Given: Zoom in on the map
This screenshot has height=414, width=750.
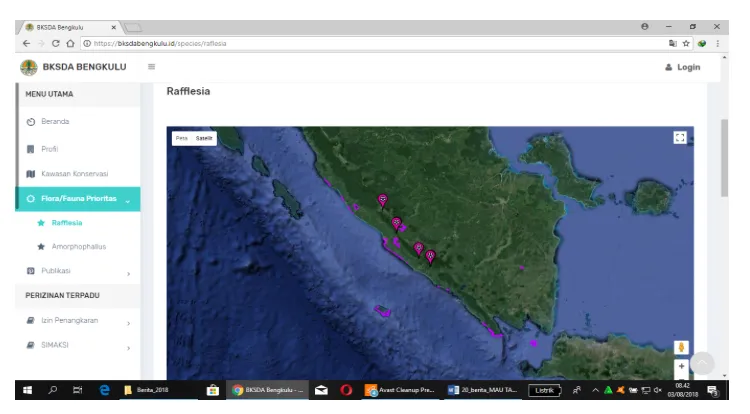Looking at the screenshot, I should point(682,367).
